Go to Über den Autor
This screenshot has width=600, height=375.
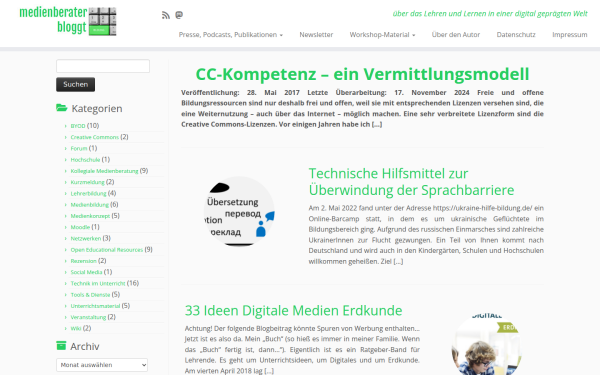tap(456, 35)
